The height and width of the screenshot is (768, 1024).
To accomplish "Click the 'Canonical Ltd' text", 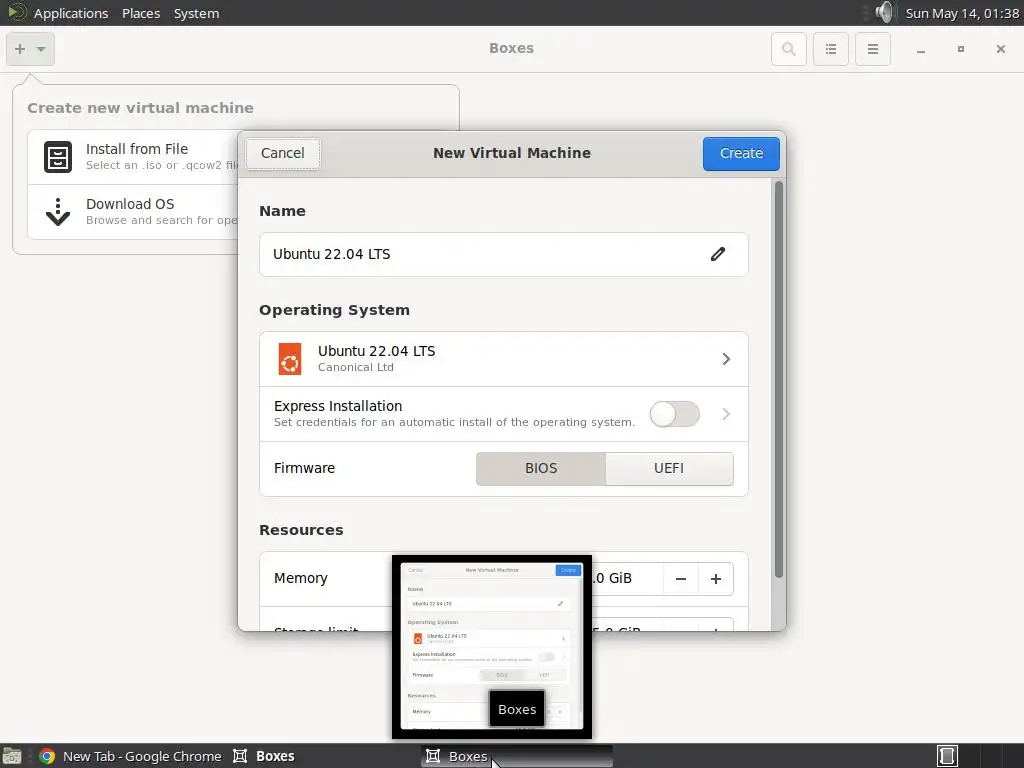I will tap(356, 367).
